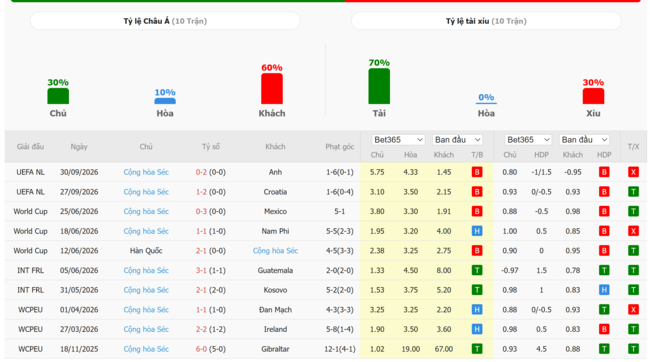Click blue H result badge in Đan Mạch row

tap(477, 310)
